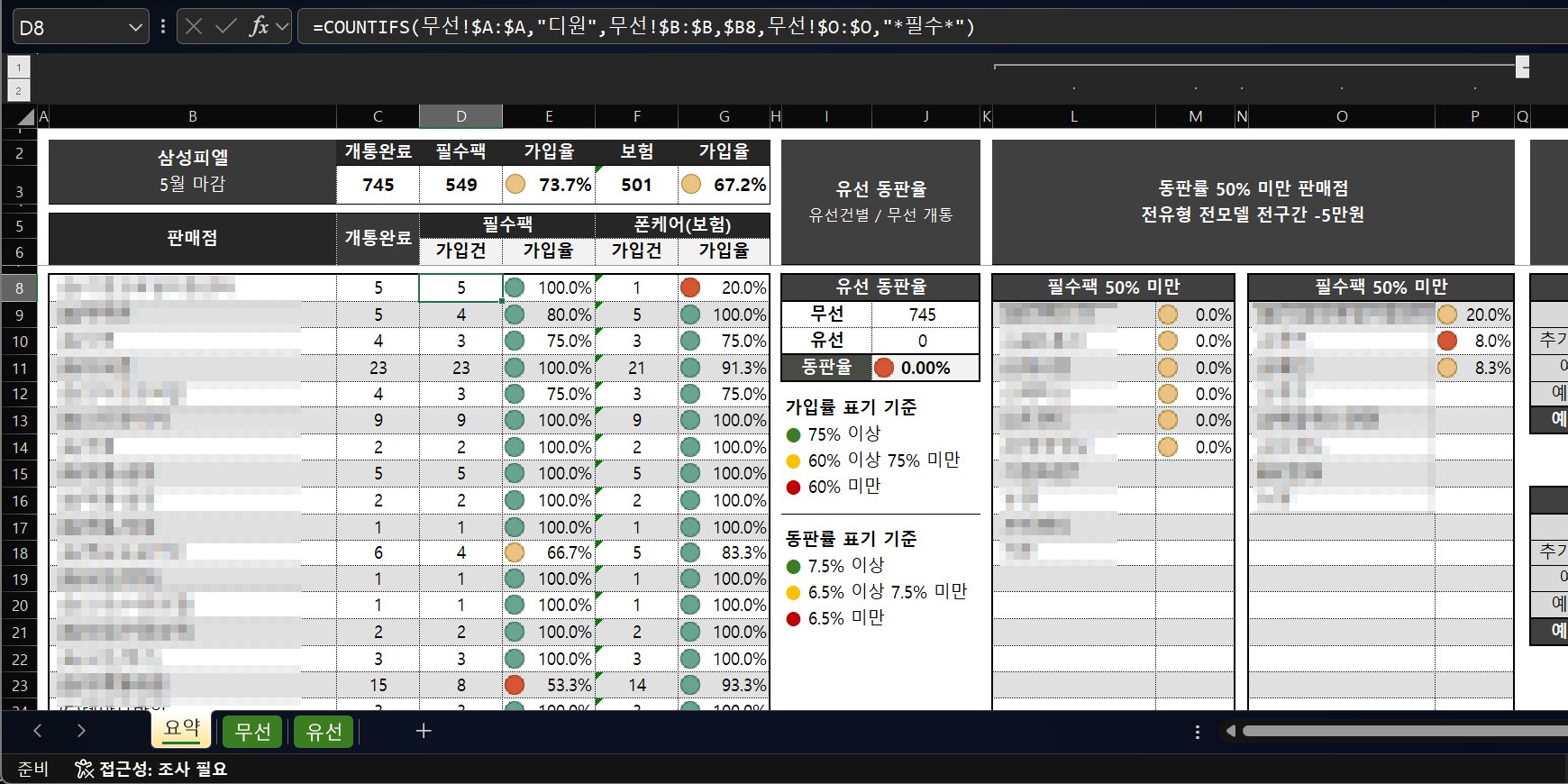
Task: Click the 필수팩 50% 미만 header above column L
Action: 1113,287
